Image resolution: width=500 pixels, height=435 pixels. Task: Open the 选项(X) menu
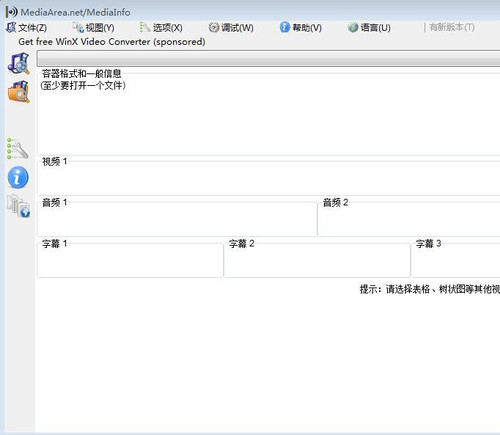(161, 28)
